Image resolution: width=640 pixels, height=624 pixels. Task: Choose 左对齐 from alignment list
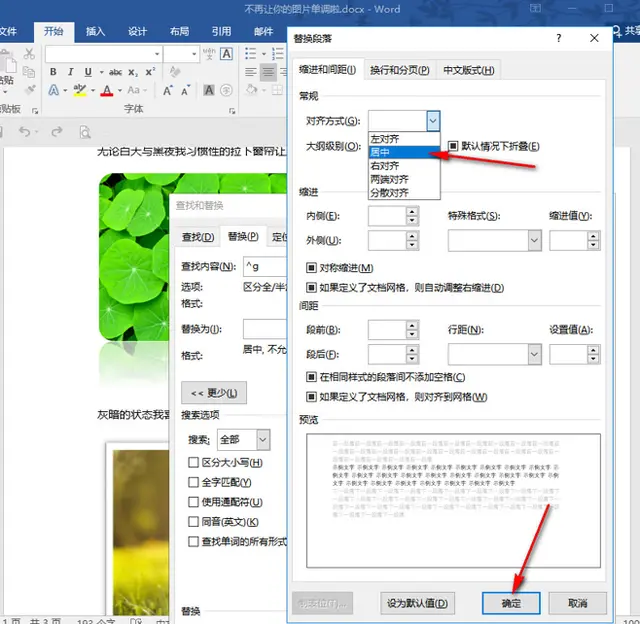click(404, 139)
